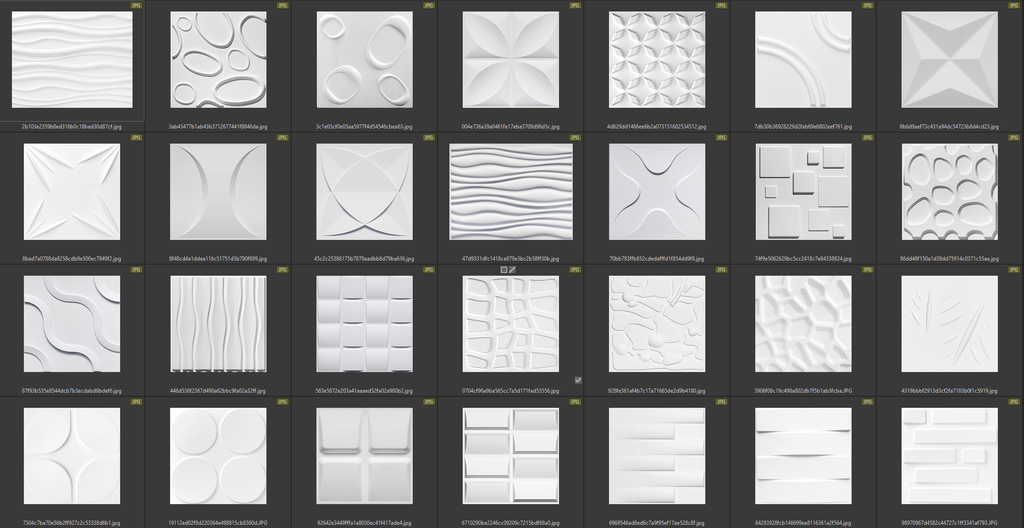This screenshot has height=528, width=1024.
Task: Click the JPG badge on the wavy-lines thumbnail 2b103e
Action: [x=137, y=5]
